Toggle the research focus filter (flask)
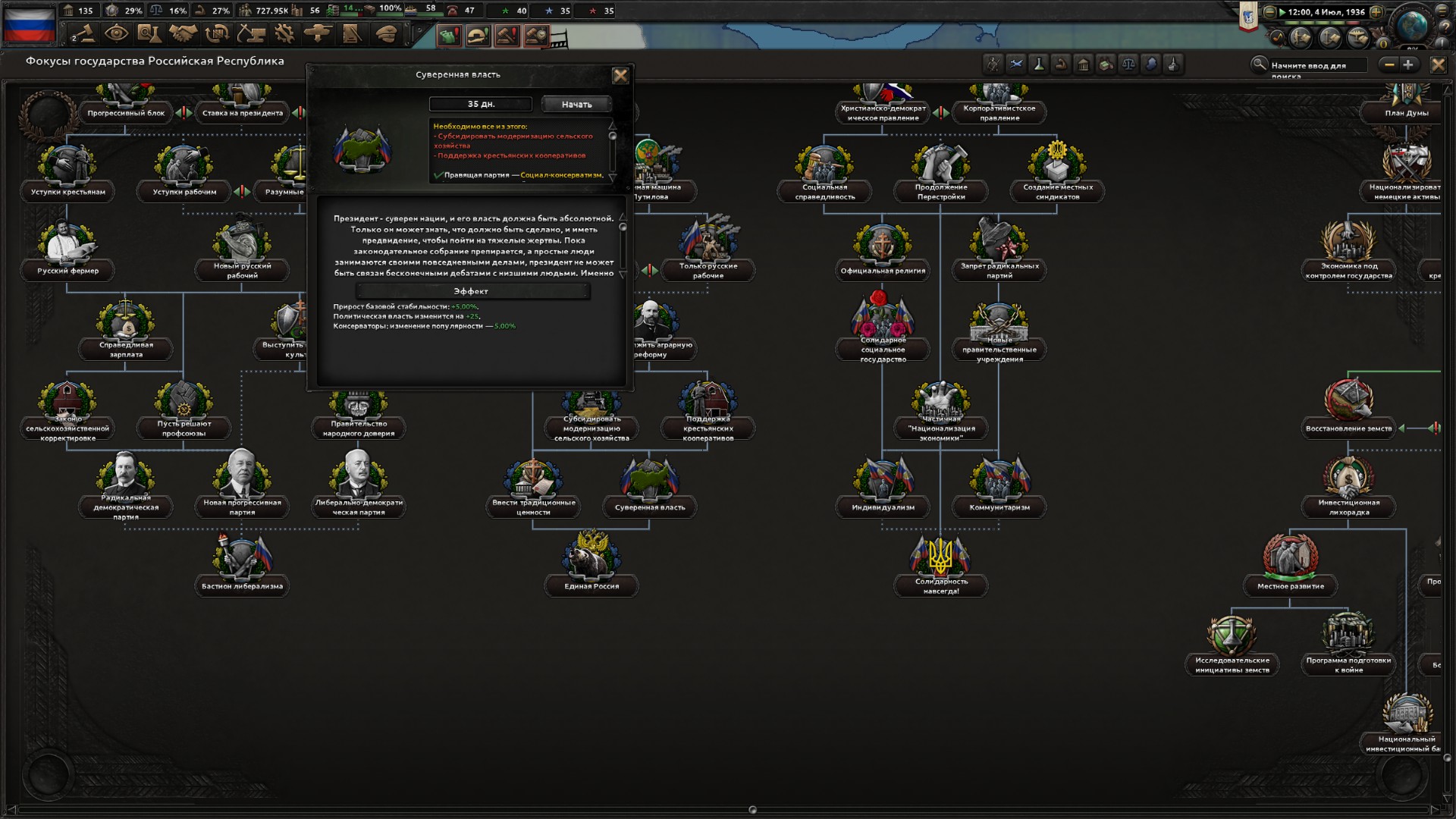1456x819 pixels. click(1039, 65)
